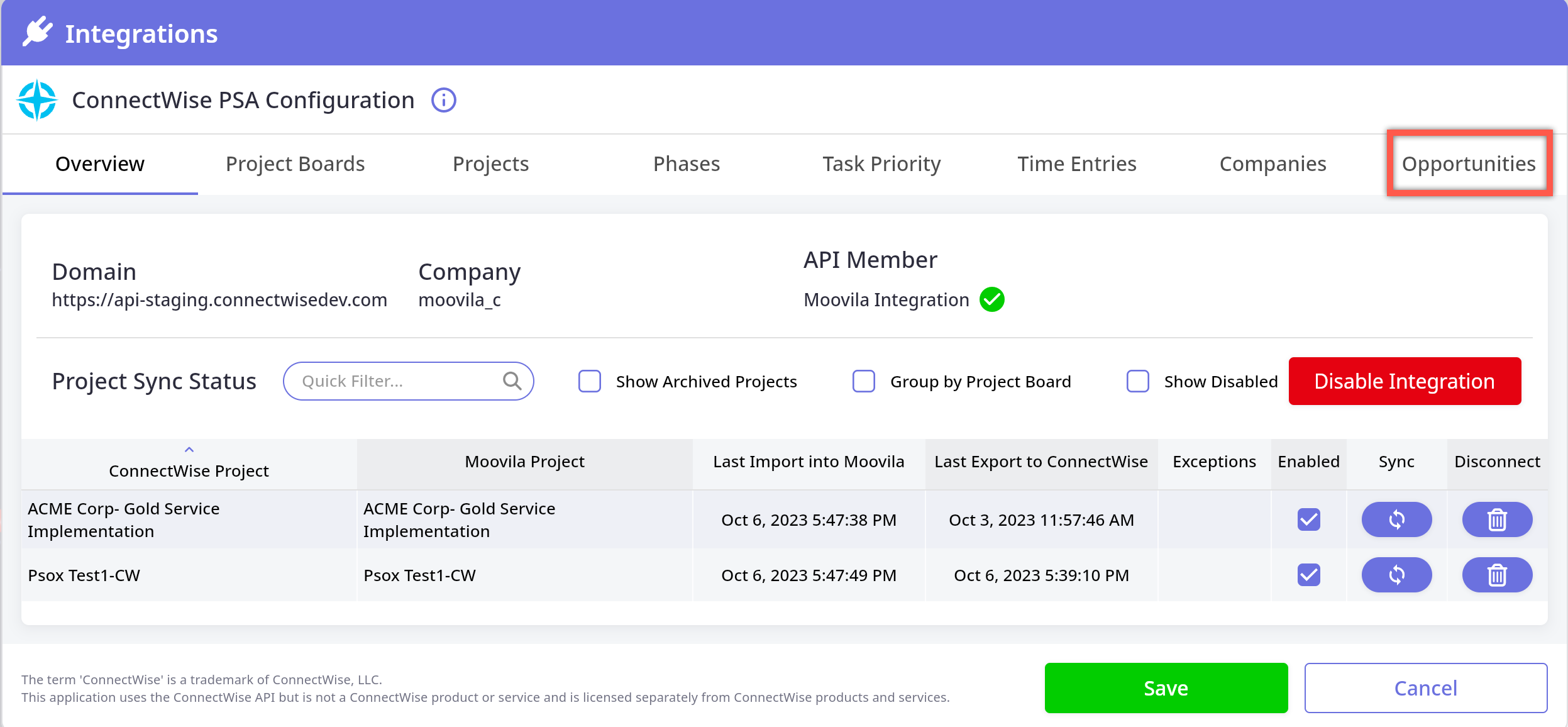
Task: Click the ConnectWise compass logo icon
Action: (x=37, y=100)
